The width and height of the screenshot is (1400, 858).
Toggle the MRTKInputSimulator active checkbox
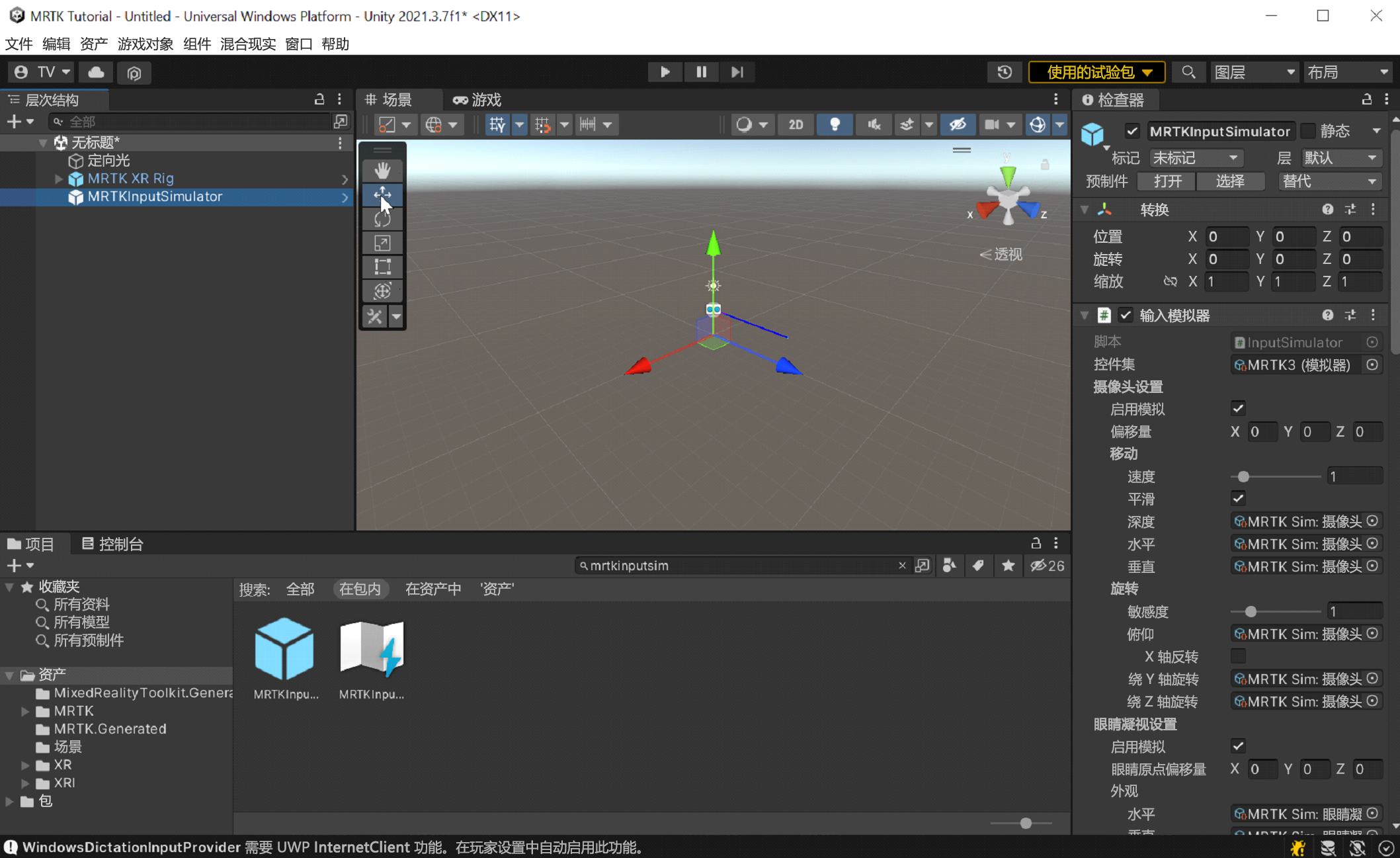point(1132,131)
